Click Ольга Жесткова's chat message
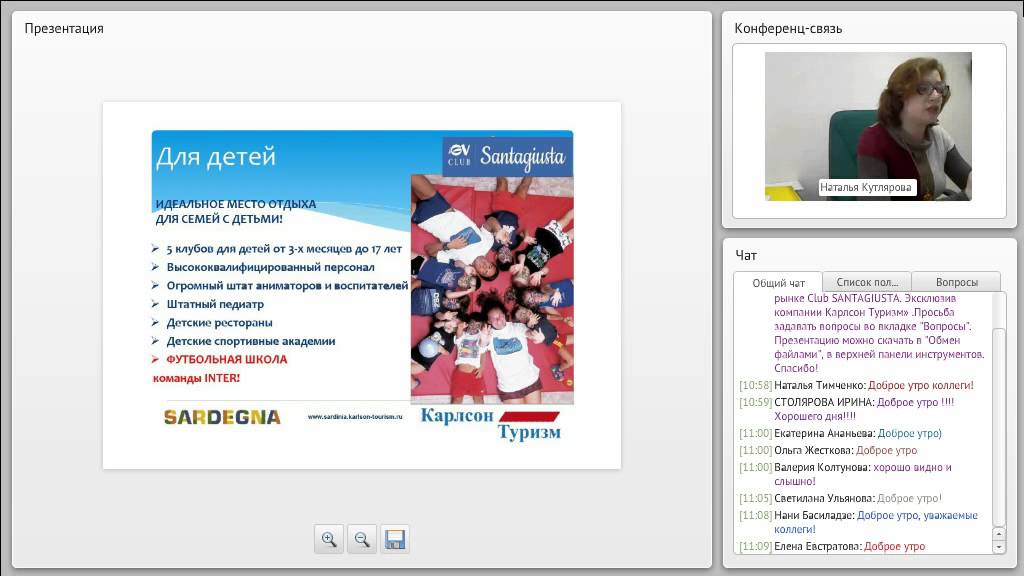 (x=828, y=450)
